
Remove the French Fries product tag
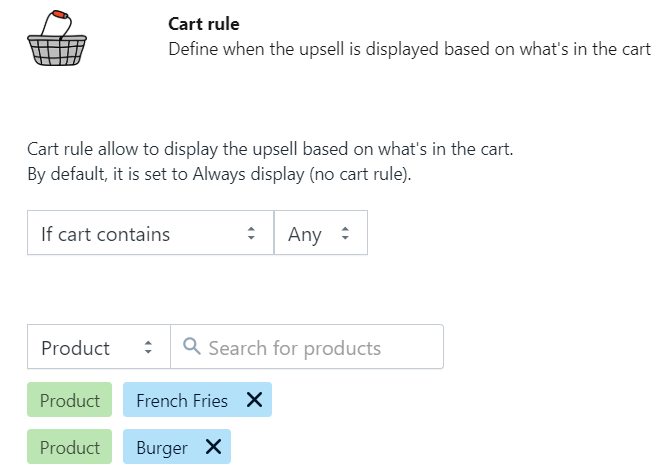[x=254, y=400]
